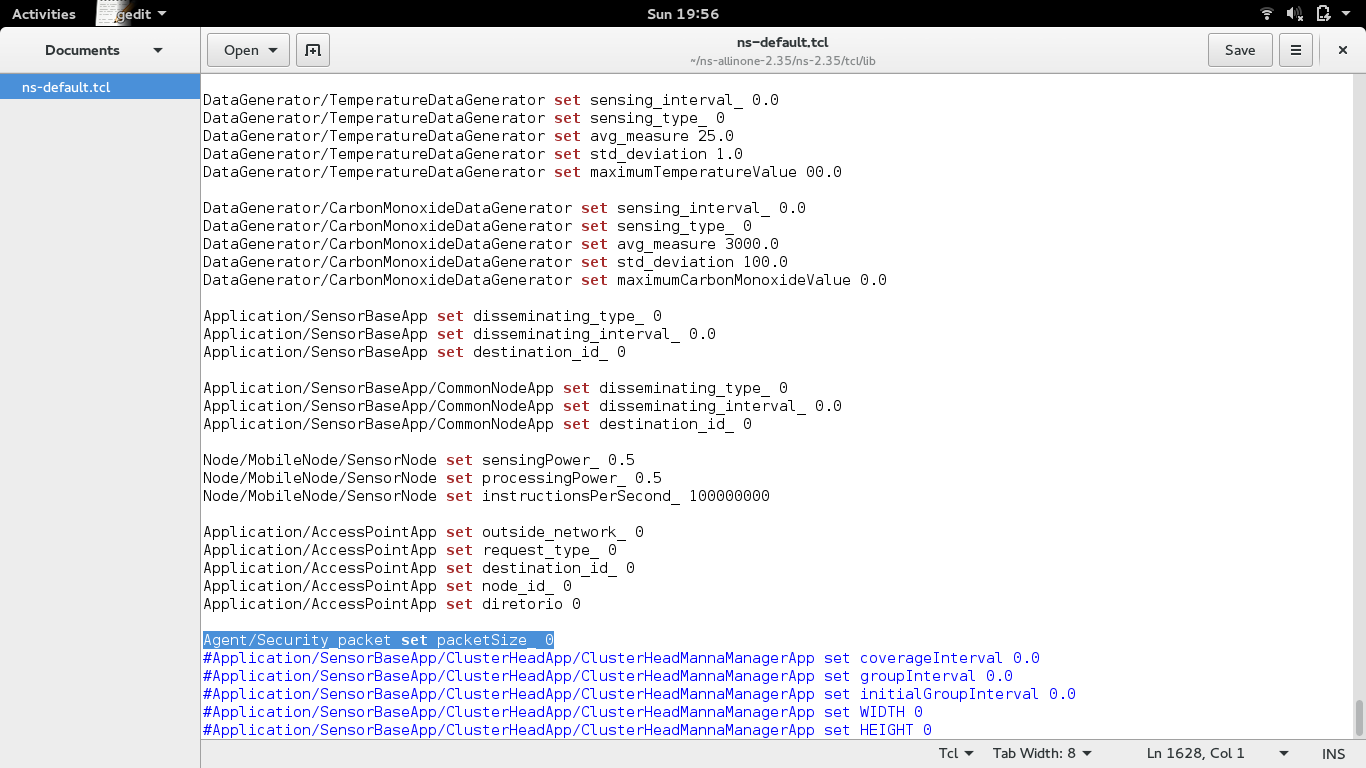Image resolution: width=1366 pixels, height=768 pixels.
Task: Click commented line with 'HEIGHT 0'
Action: (567, 730)
